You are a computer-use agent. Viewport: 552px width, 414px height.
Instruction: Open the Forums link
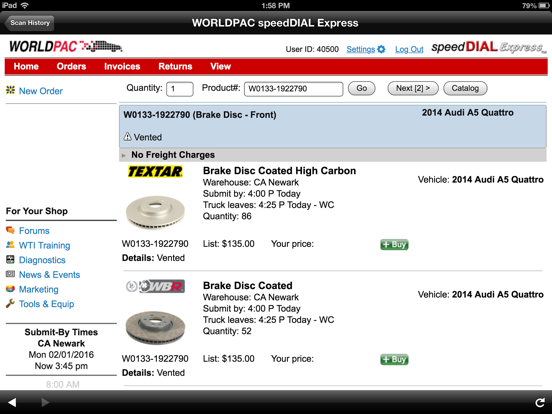coord(34,231)
